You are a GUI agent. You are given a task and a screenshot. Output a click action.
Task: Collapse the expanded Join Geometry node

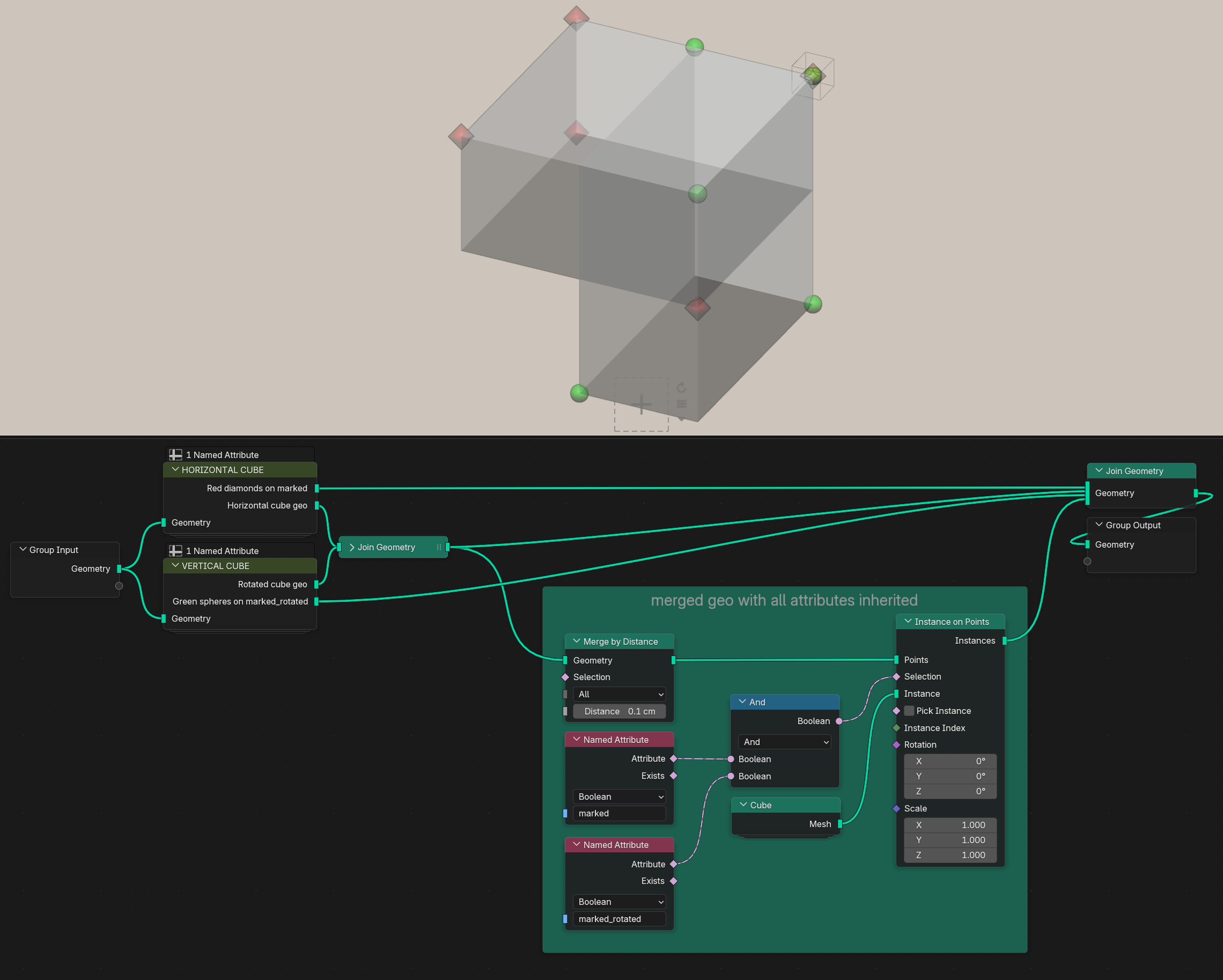(x=1099, y=471)
